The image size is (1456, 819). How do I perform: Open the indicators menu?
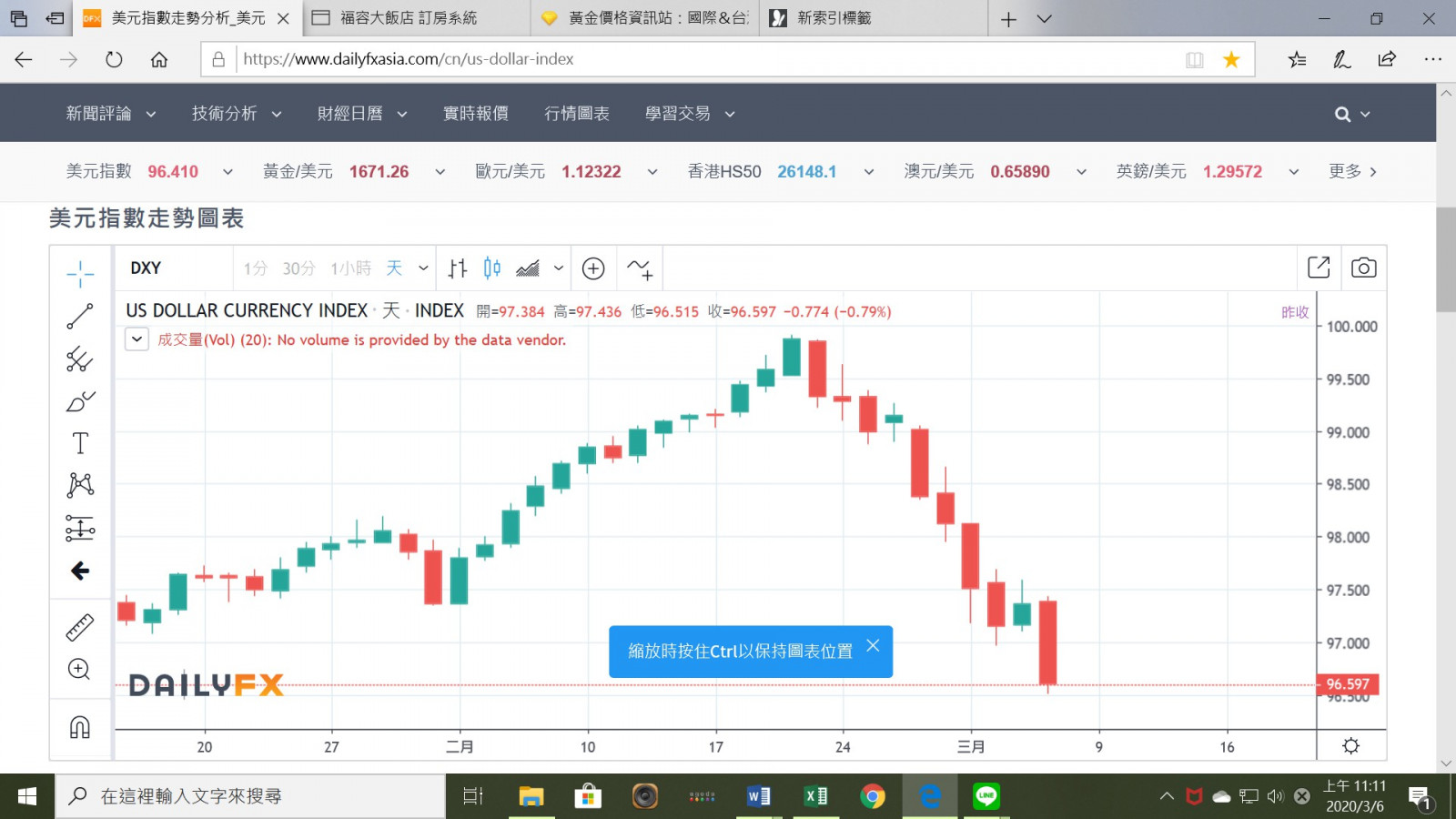(640, 268)
